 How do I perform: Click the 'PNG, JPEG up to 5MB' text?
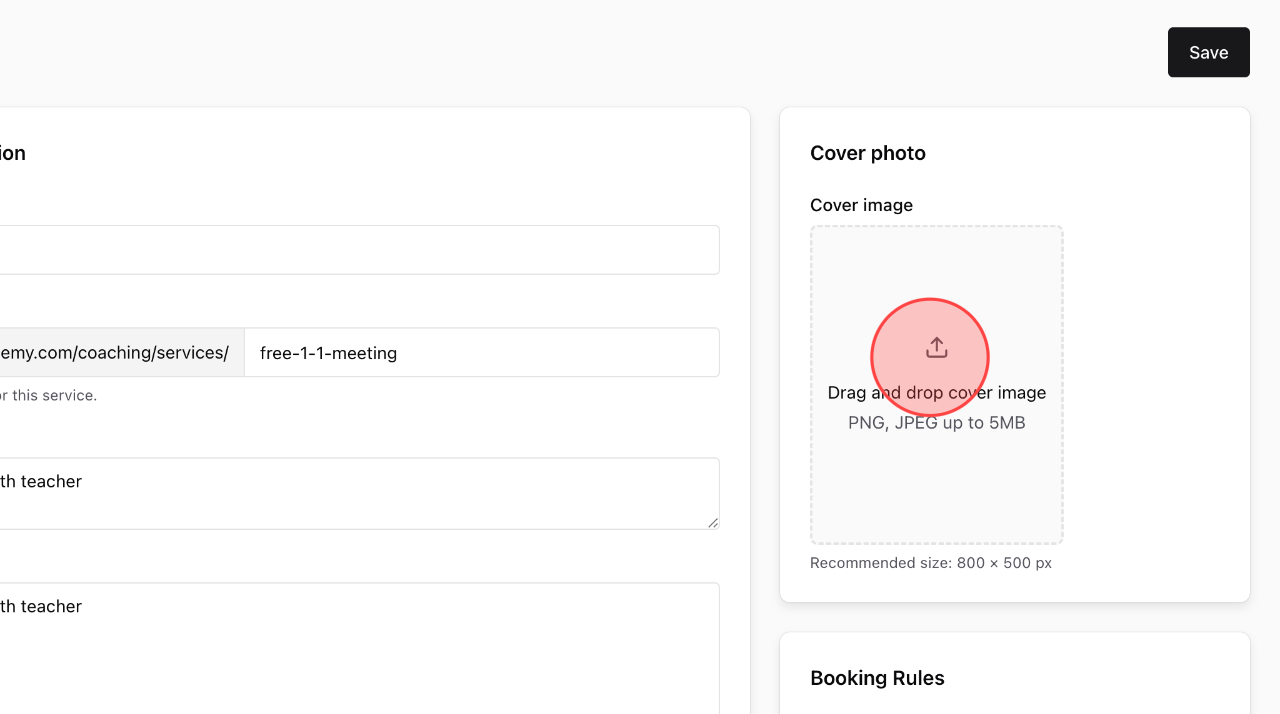pos(937,423)
